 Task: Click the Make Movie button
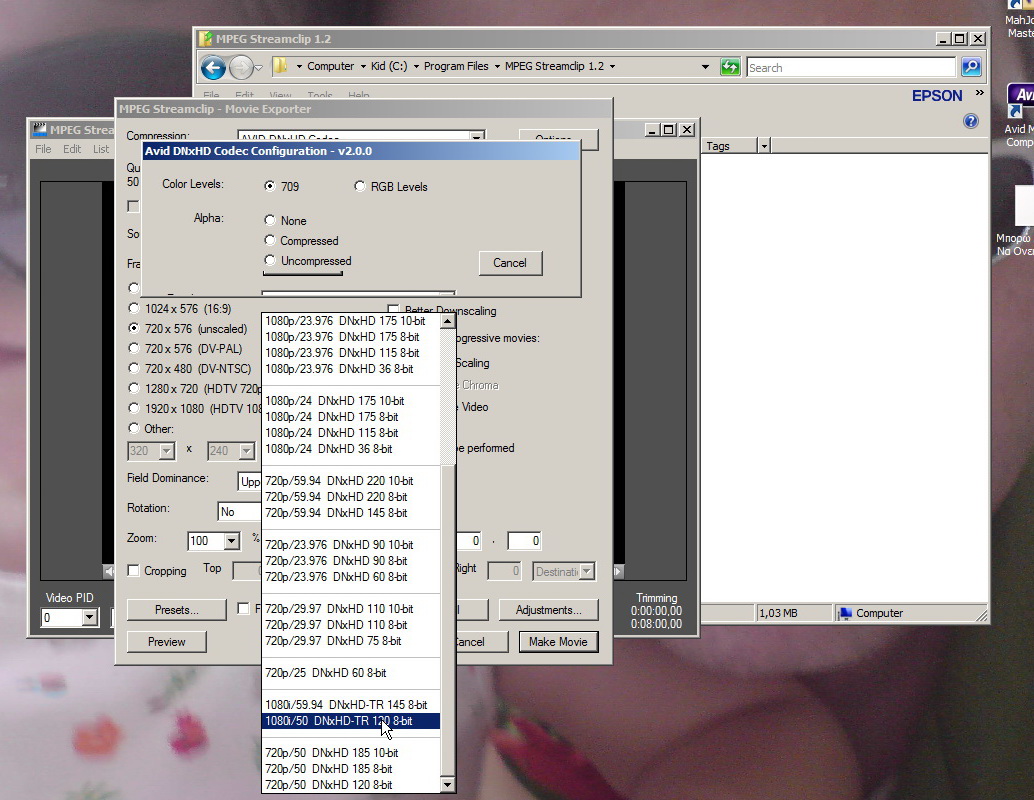(558, 642)
